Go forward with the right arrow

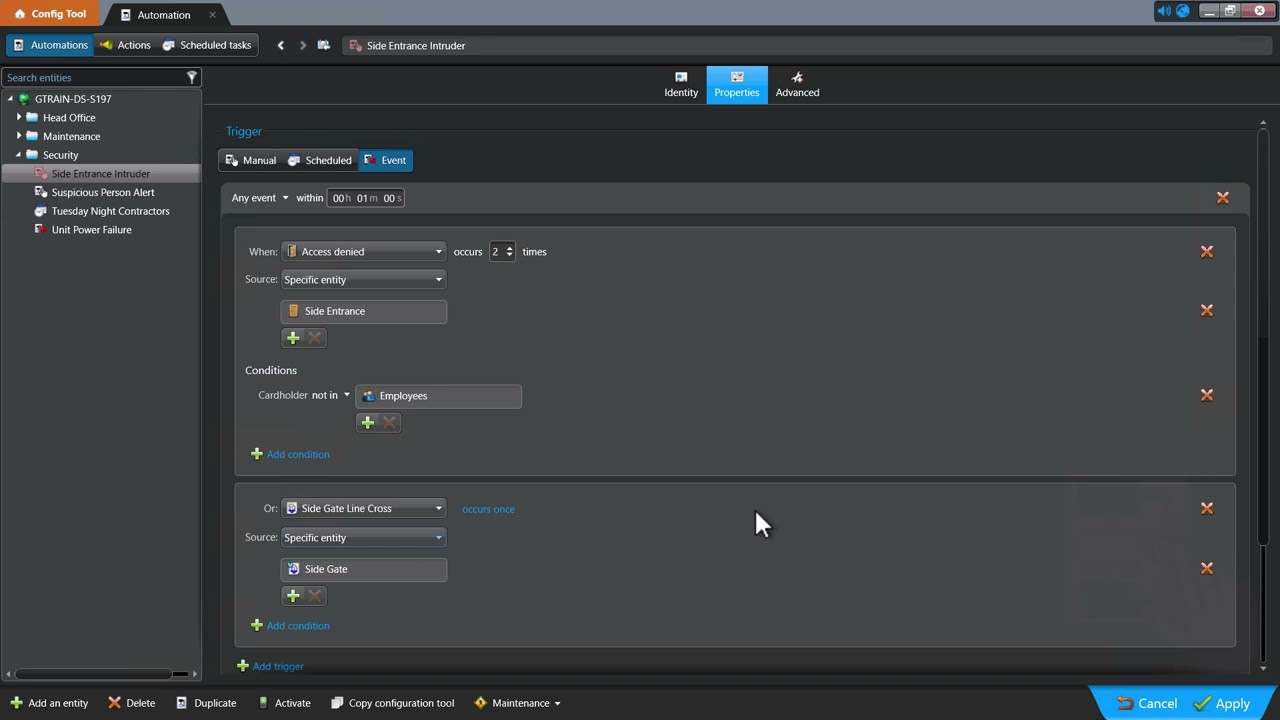pos(303,45)
